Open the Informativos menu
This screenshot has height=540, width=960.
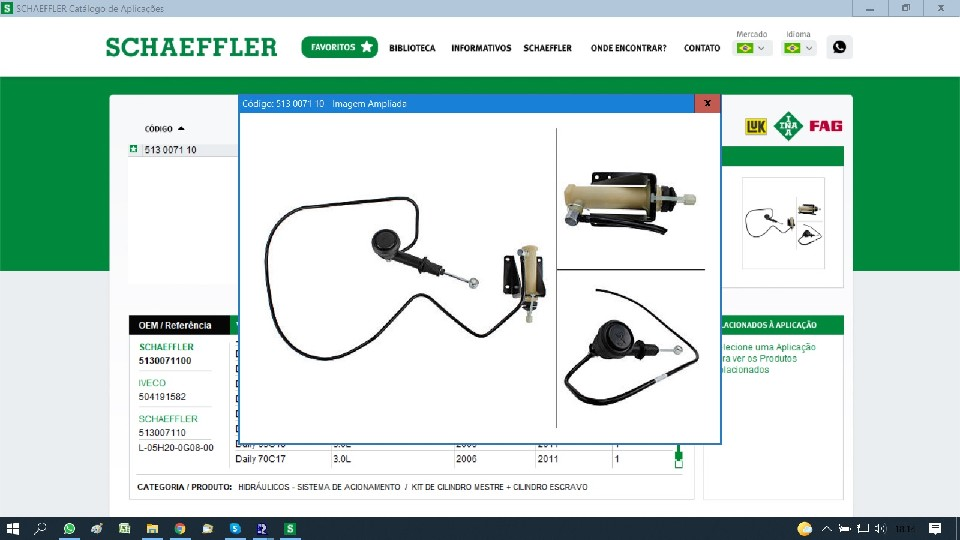tap(481, 48)
